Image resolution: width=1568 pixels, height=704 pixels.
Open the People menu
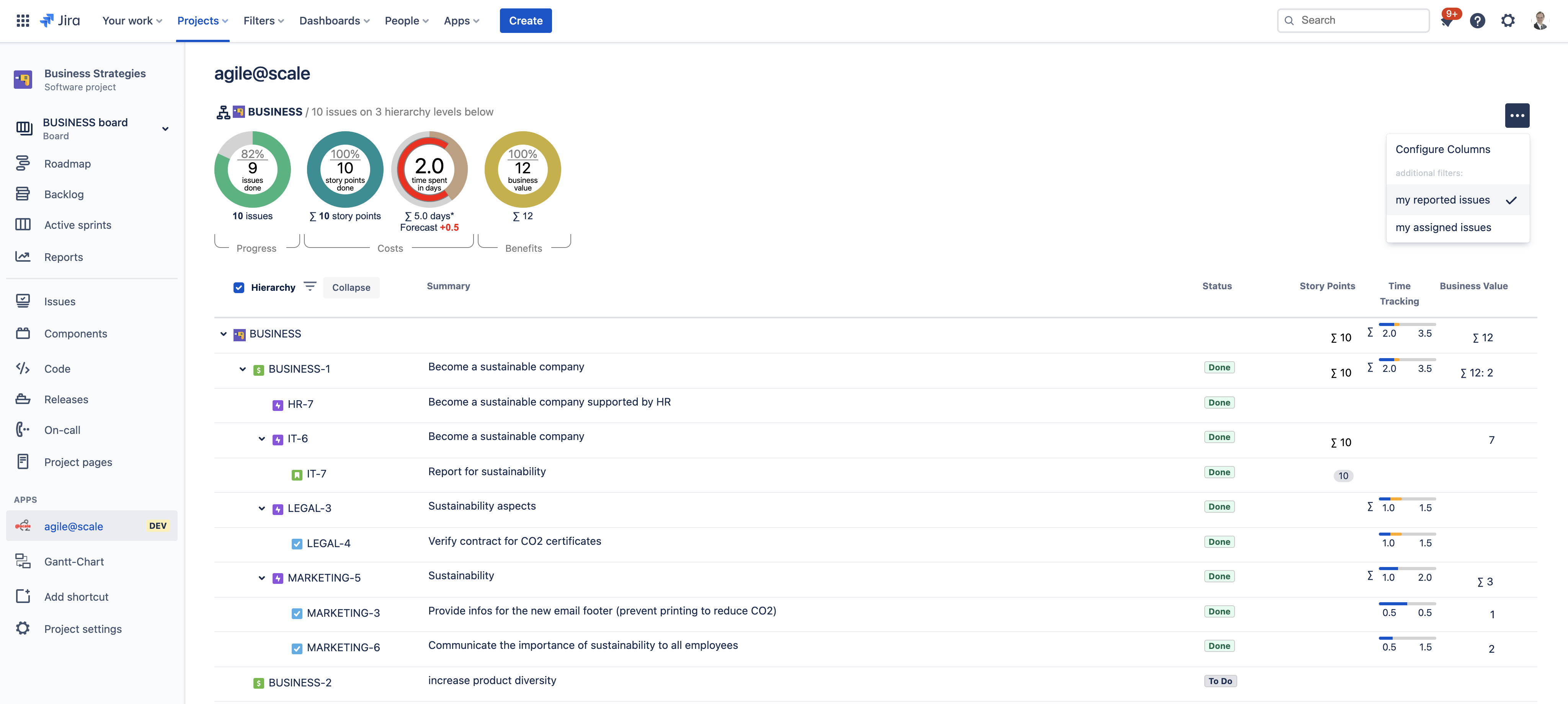pos(406,20)
